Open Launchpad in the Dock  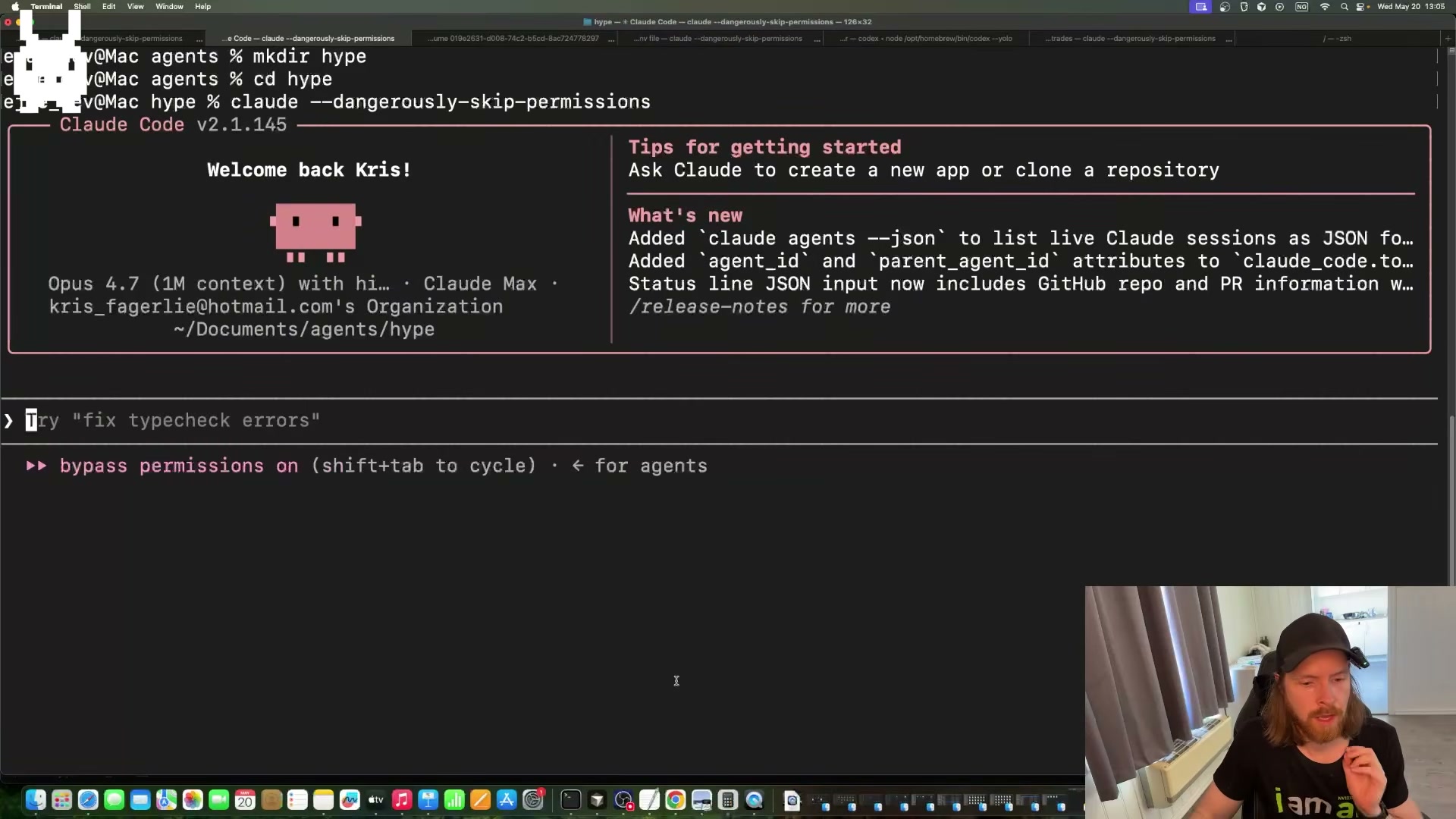pos(62,799)
